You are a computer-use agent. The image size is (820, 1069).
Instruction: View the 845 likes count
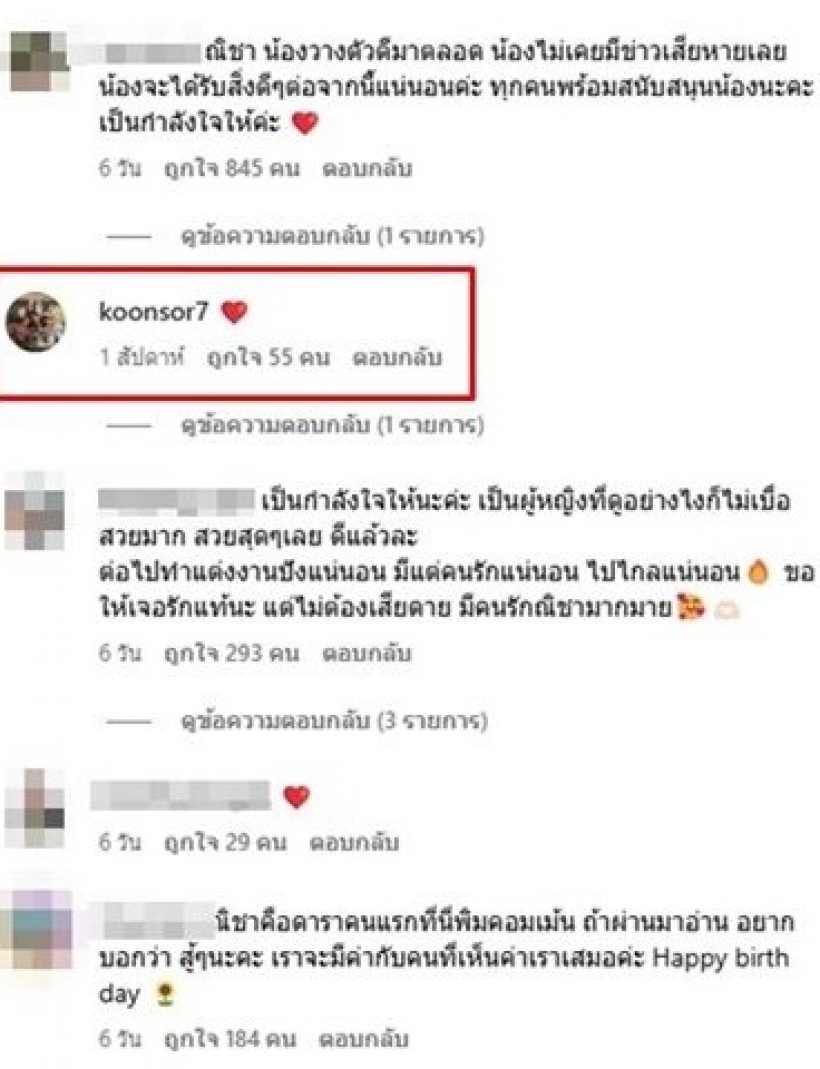(232, 168)
